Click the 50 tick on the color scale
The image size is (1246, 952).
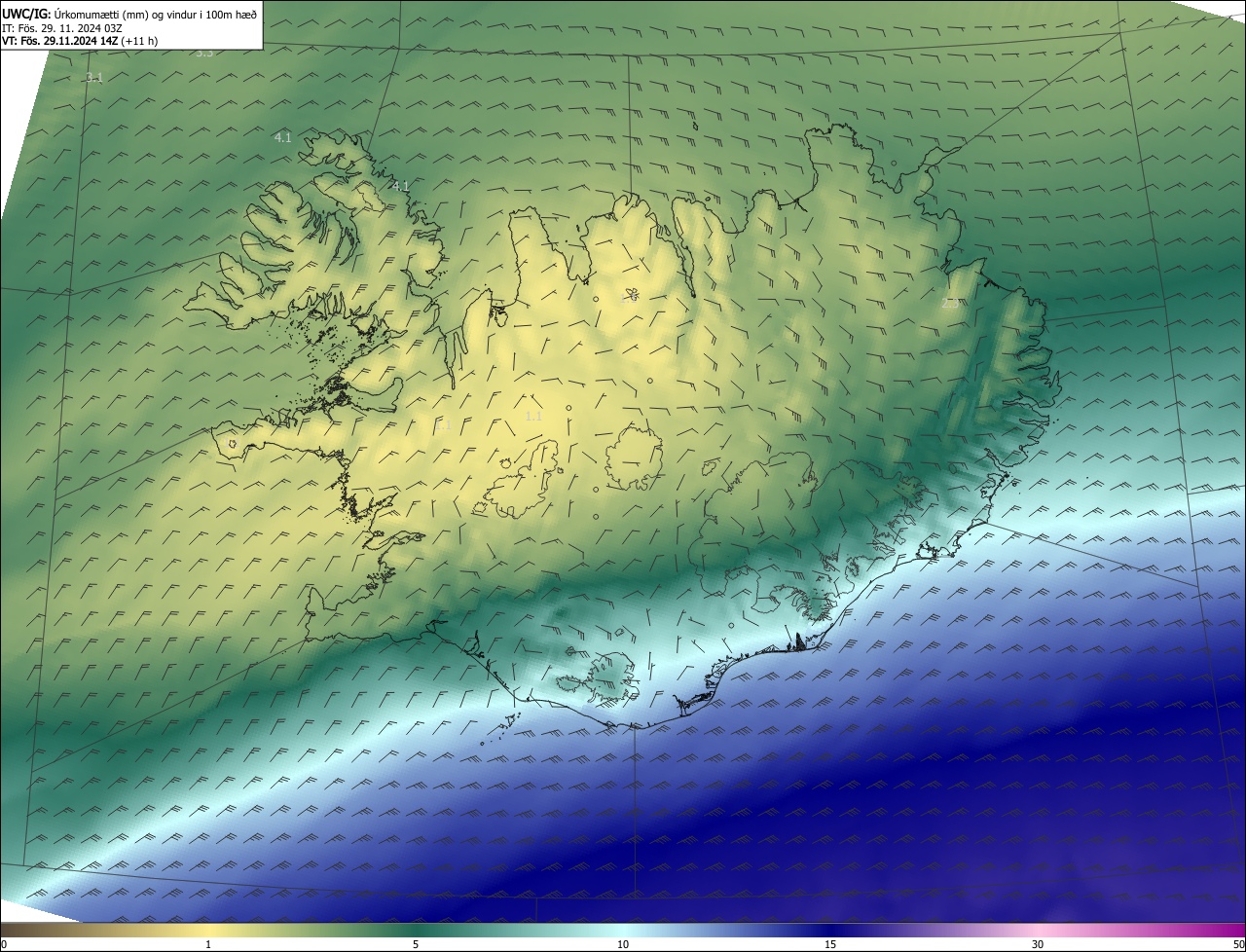point(1238,944)
